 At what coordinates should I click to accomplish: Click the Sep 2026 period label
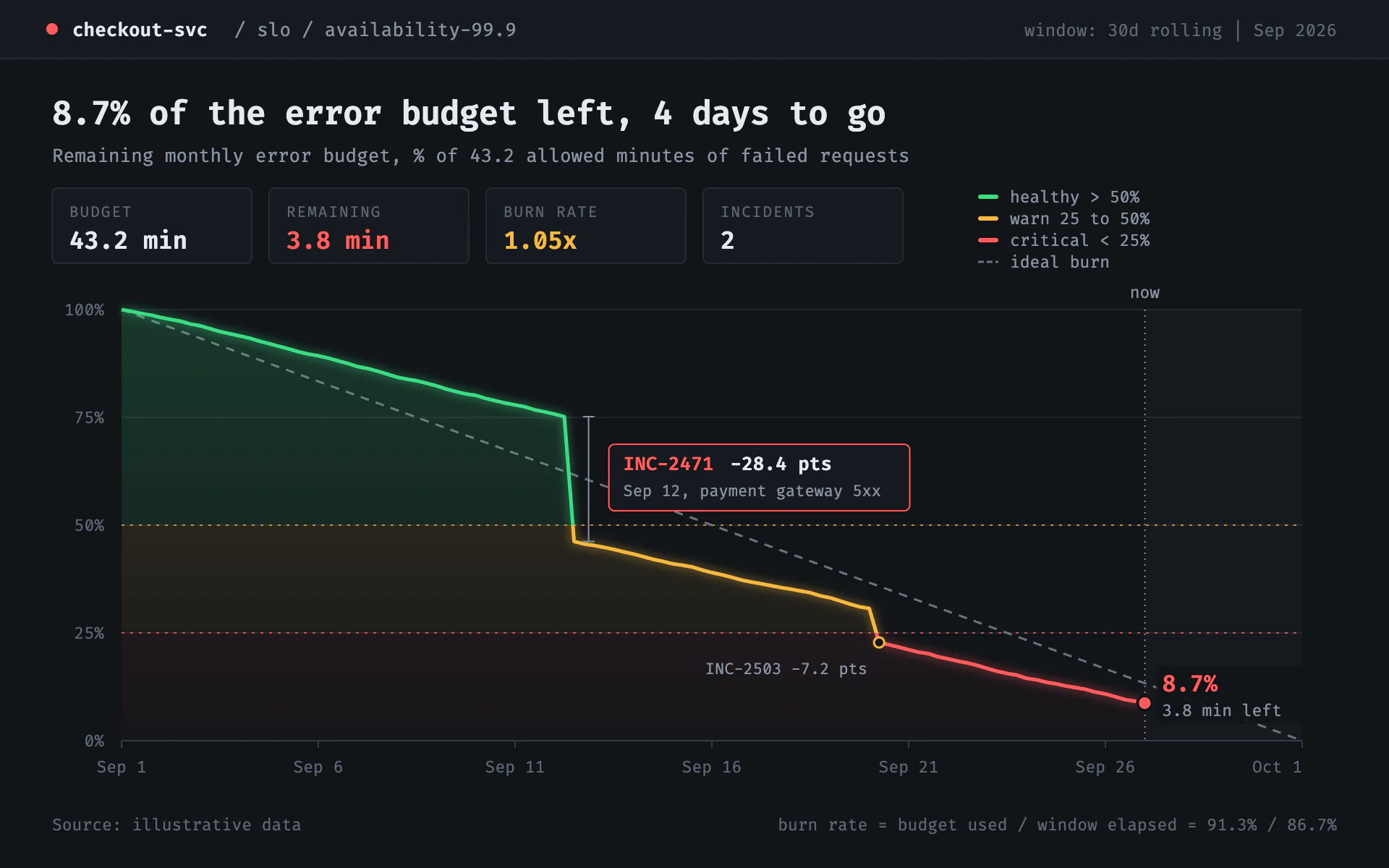pyautogui.click(x=1294, y=30)
